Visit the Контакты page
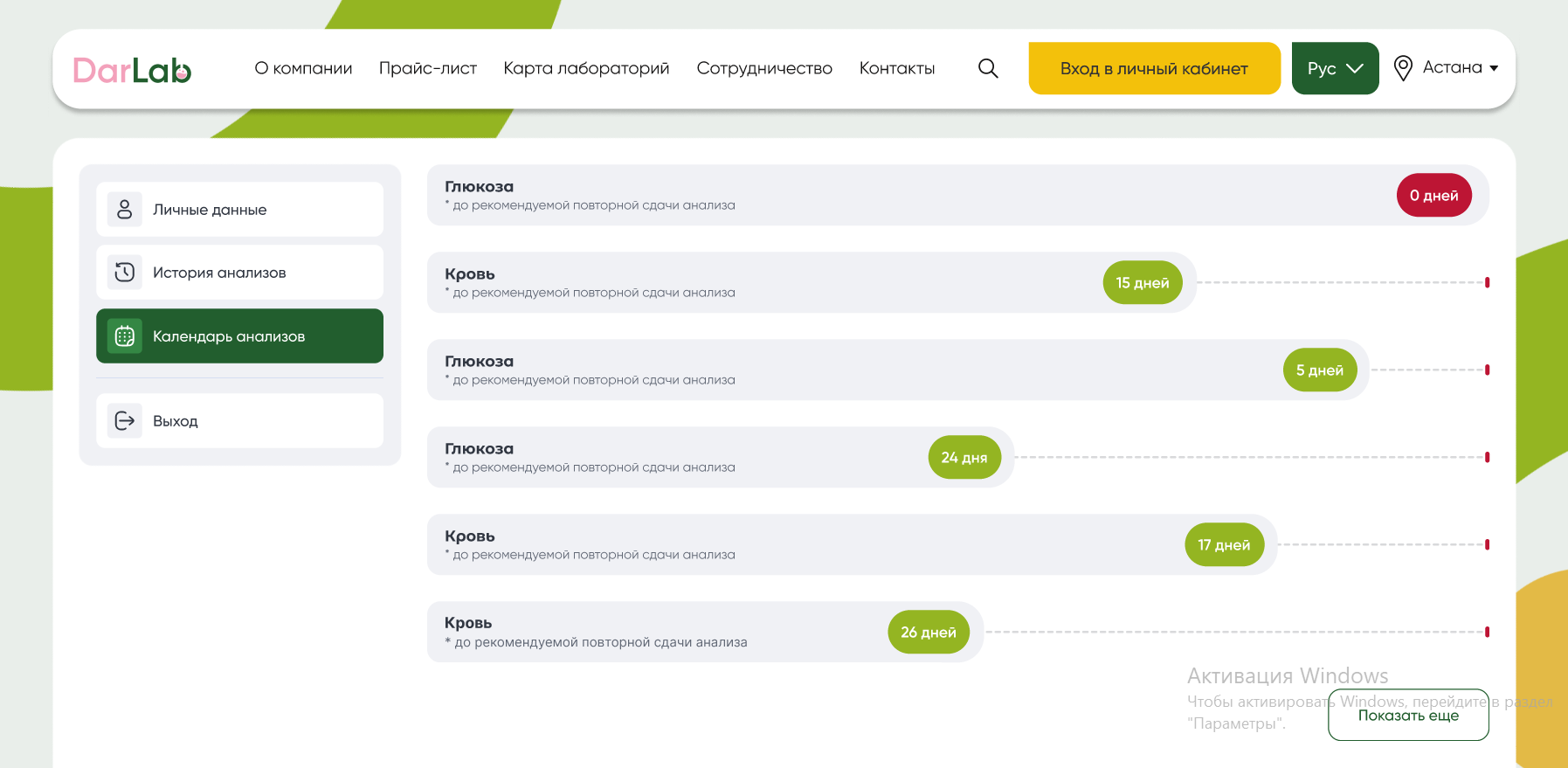The height and width of the screenshot is (768, 1568). (x=897, y=68)
